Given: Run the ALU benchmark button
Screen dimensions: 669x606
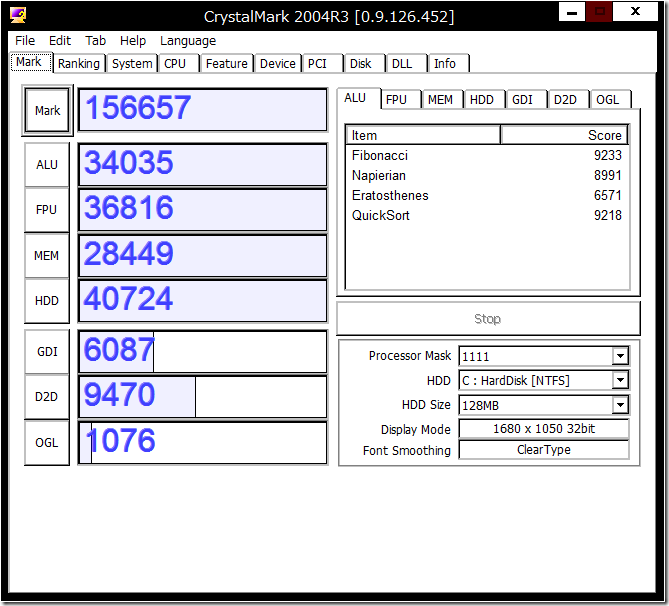Looking at the screenshot, I should tap(47, 165).
